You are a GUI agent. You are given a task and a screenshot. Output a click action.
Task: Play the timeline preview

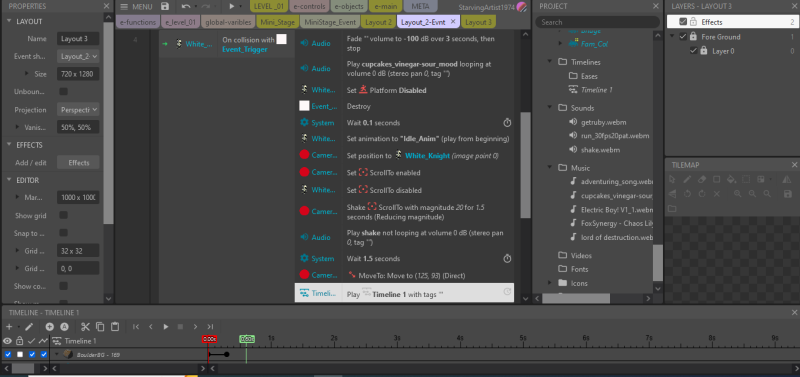[x=165, y=326]
